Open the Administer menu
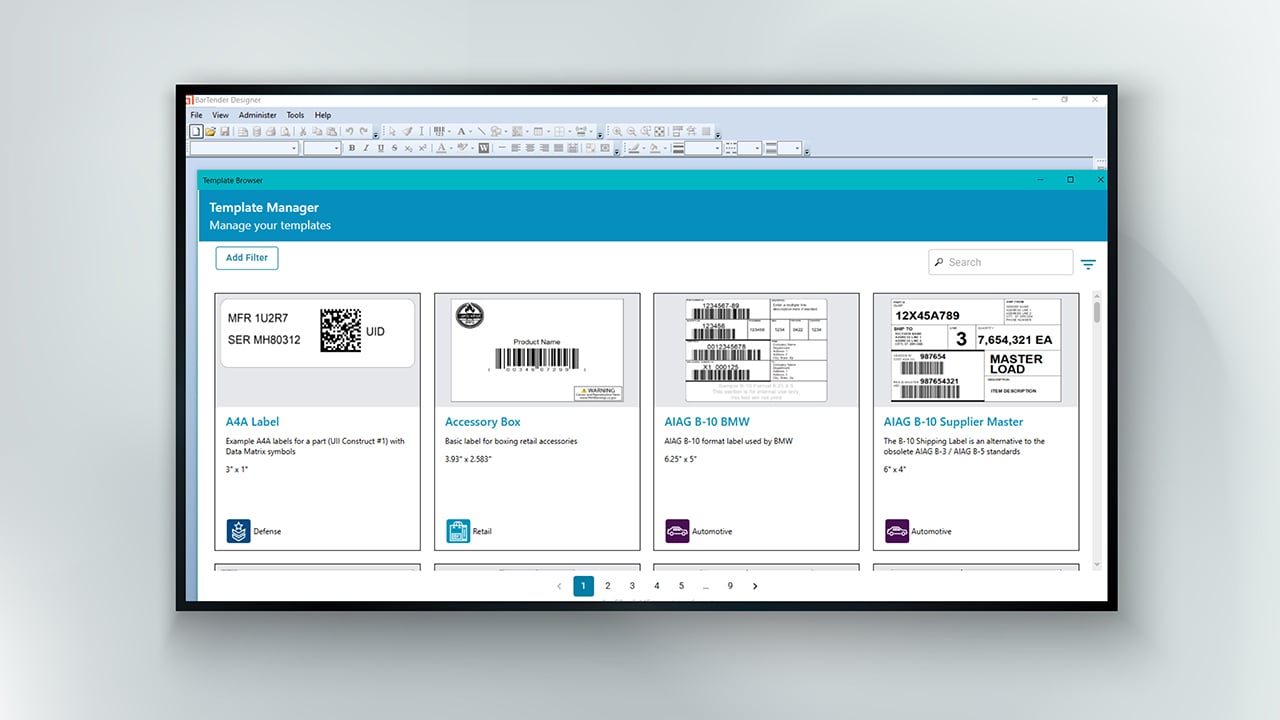 [257, 115]
